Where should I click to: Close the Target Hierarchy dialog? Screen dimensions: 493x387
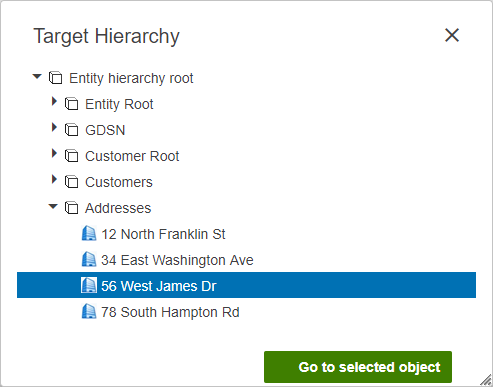452,35
